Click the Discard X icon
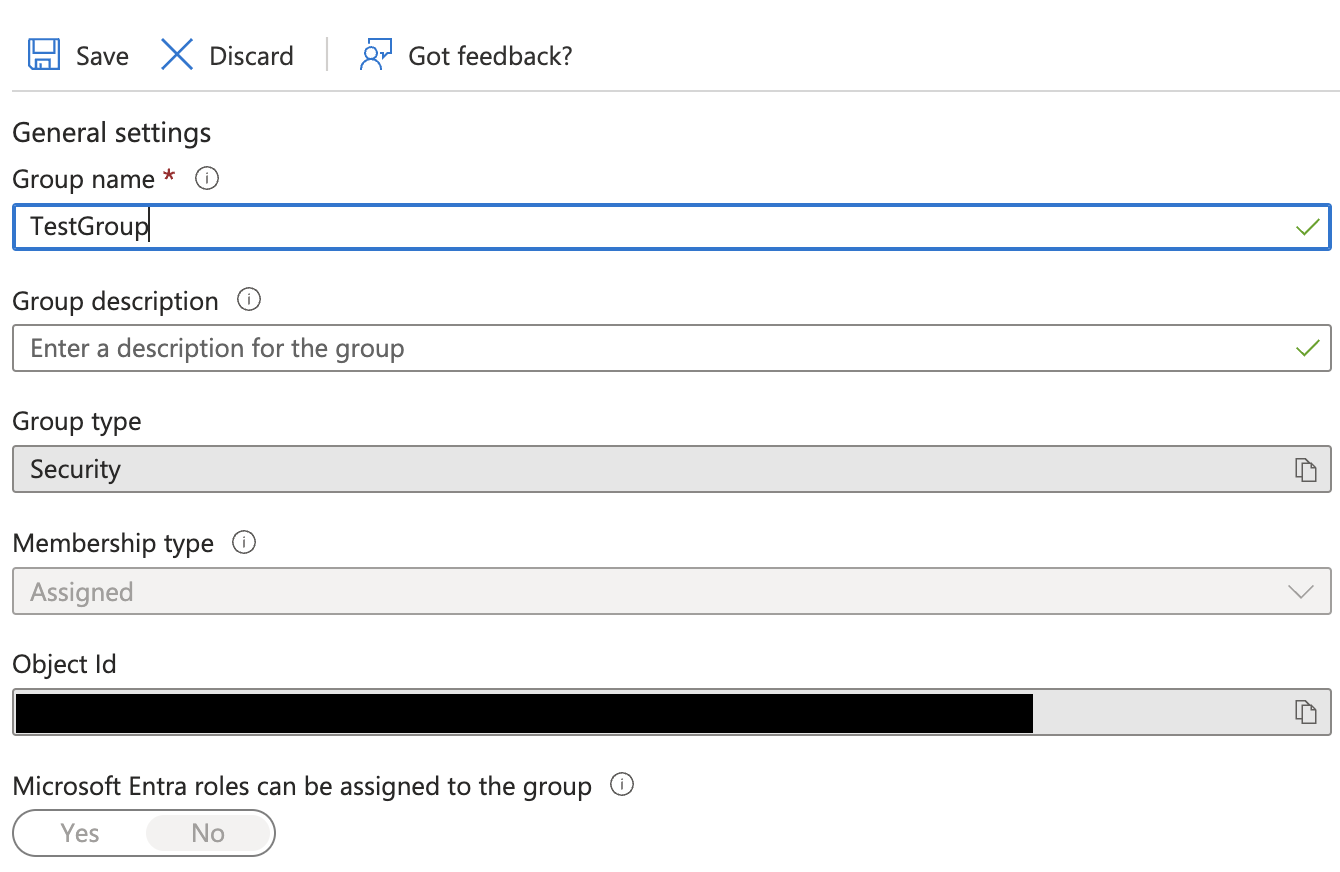Viewport: 1340px width, 872px height. click(x=177, y=54)
